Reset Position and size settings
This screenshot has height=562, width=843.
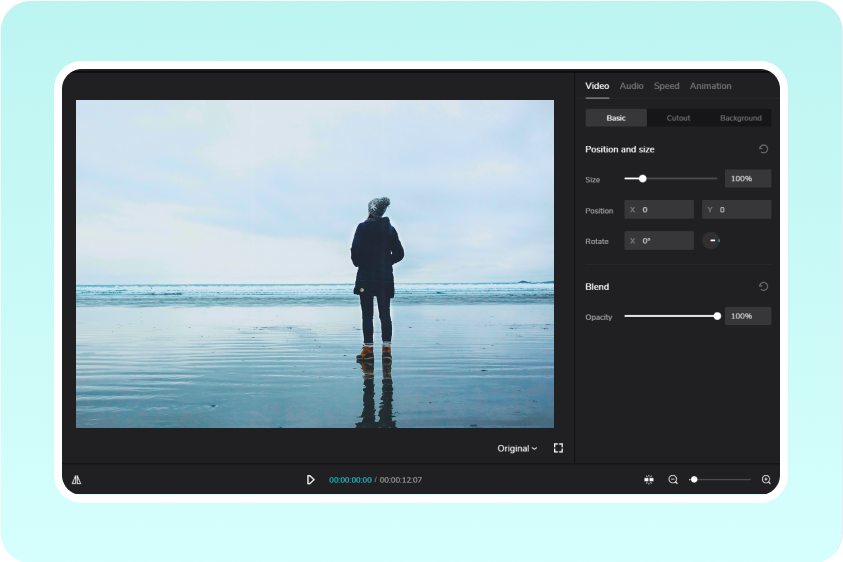763,149
